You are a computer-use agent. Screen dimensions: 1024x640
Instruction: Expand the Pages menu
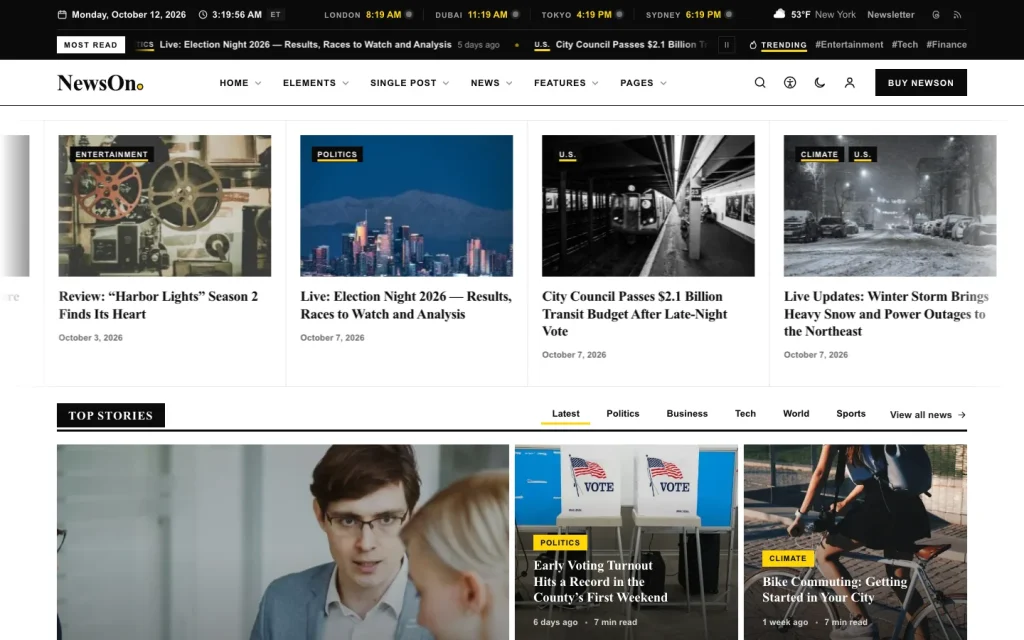click(643, 83)
